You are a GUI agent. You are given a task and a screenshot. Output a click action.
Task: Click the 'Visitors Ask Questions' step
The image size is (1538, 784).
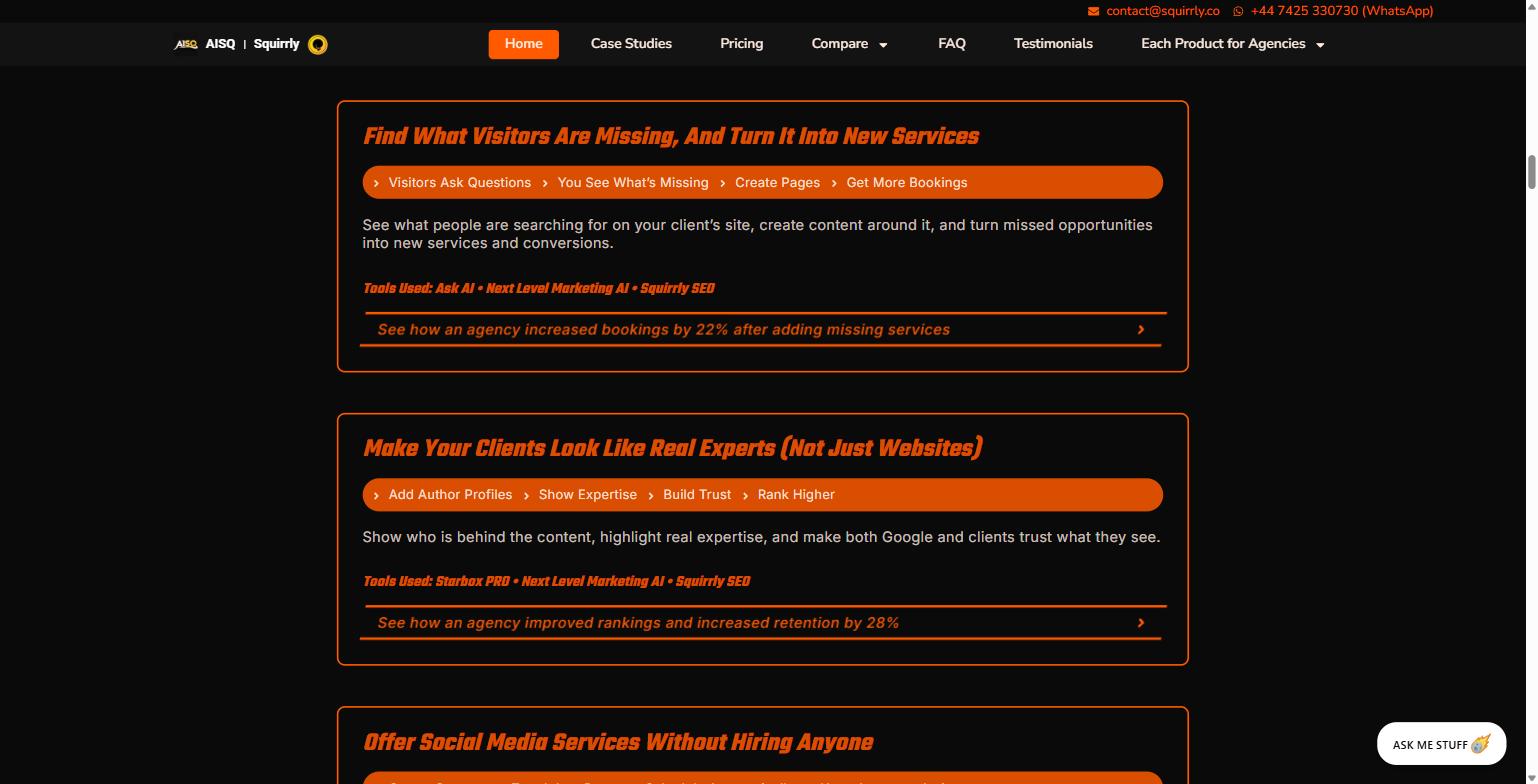[x=459, y=183]
